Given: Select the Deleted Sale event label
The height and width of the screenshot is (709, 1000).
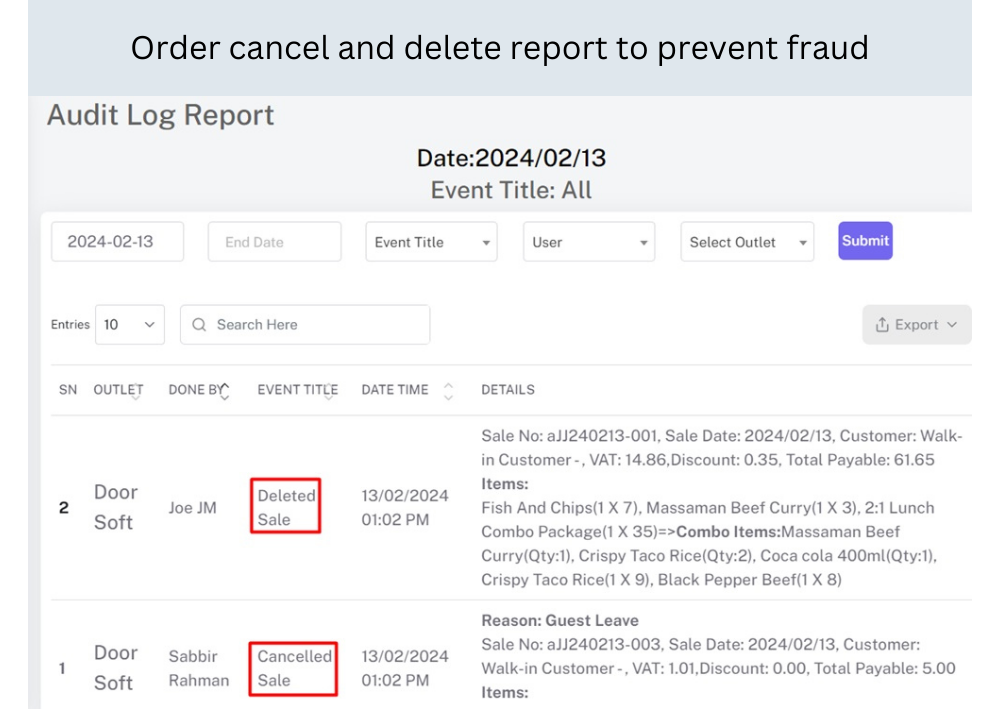Looking at the screenshot, I should tap(286, 507).
